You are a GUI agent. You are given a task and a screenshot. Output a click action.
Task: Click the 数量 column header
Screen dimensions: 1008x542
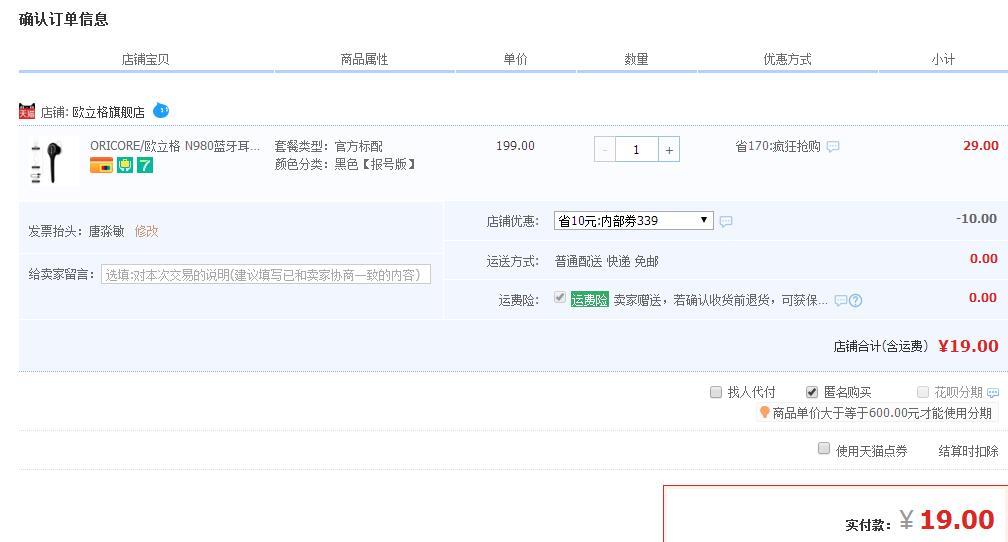[x=636, y=59]
